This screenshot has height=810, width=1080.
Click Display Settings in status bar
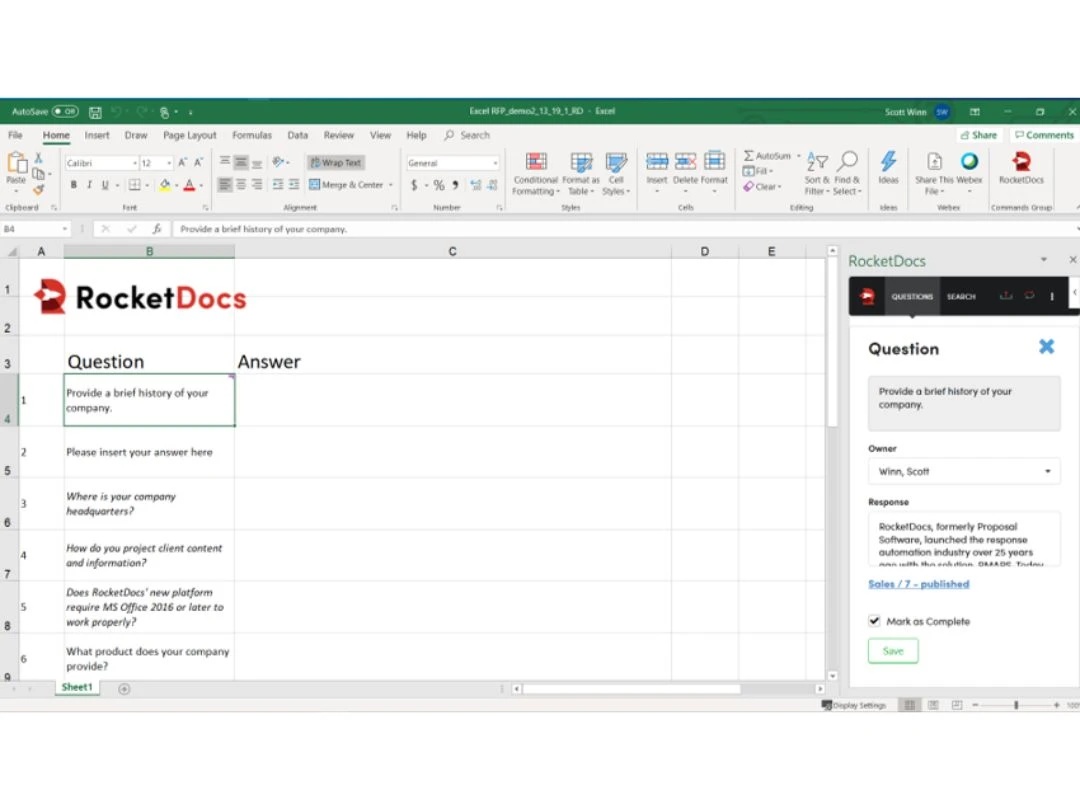pyautogui.click(x=853, y=705)
